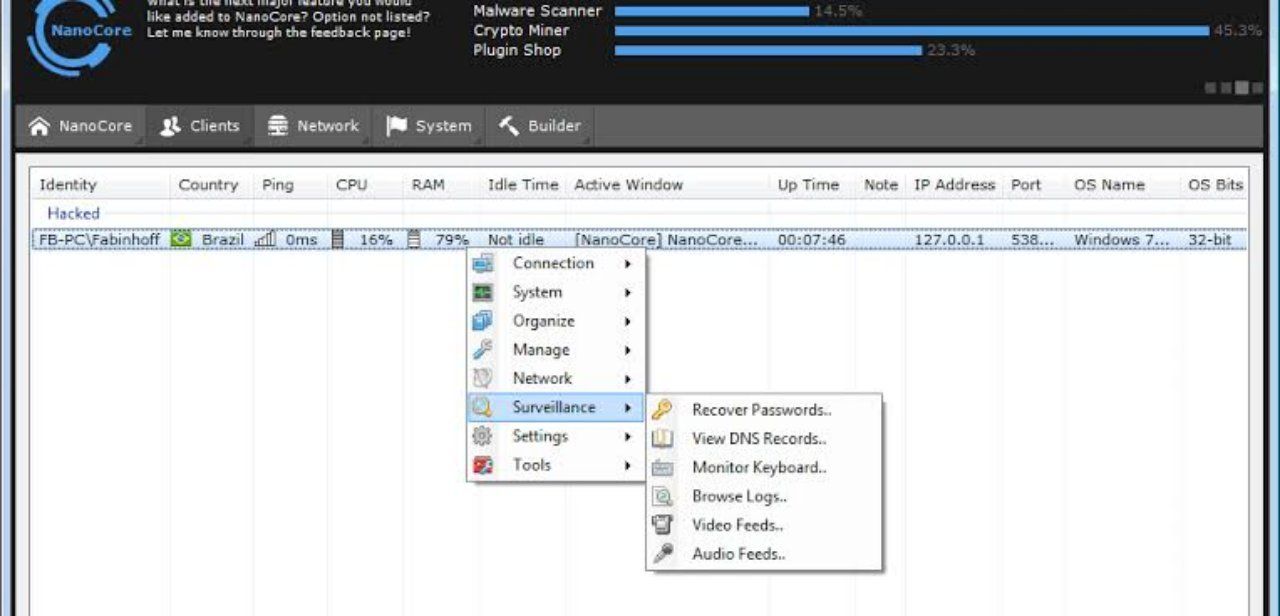
Task: Expand the Settings submenu arrow
Action: click(628, 437)
